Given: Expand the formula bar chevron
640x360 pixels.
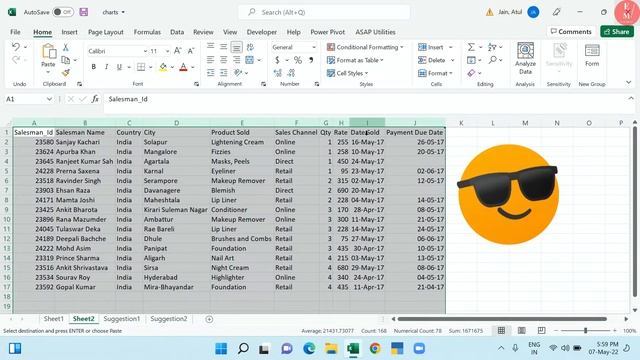Looking at the screenshot, I should click(631, 98).
